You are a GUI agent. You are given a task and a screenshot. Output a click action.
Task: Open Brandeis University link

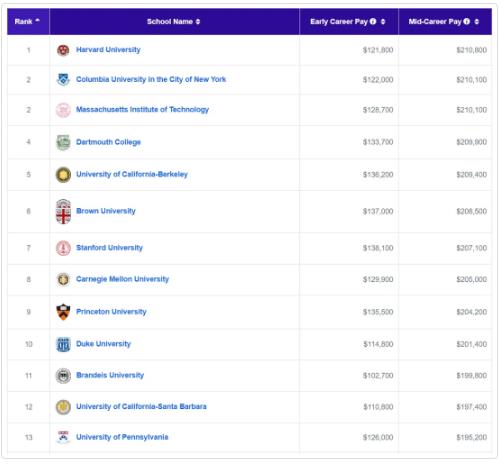point(110,375)
